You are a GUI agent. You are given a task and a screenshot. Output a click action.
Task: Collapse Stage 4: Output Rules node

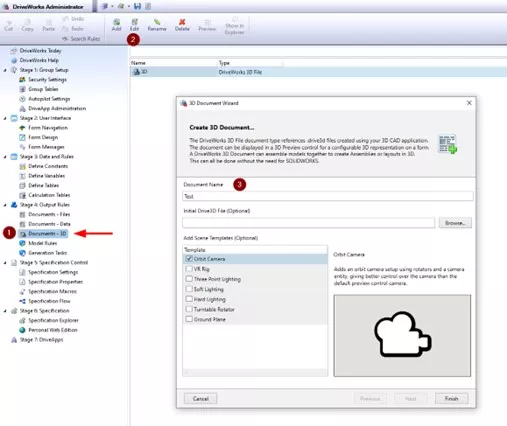tap(5, 205)
